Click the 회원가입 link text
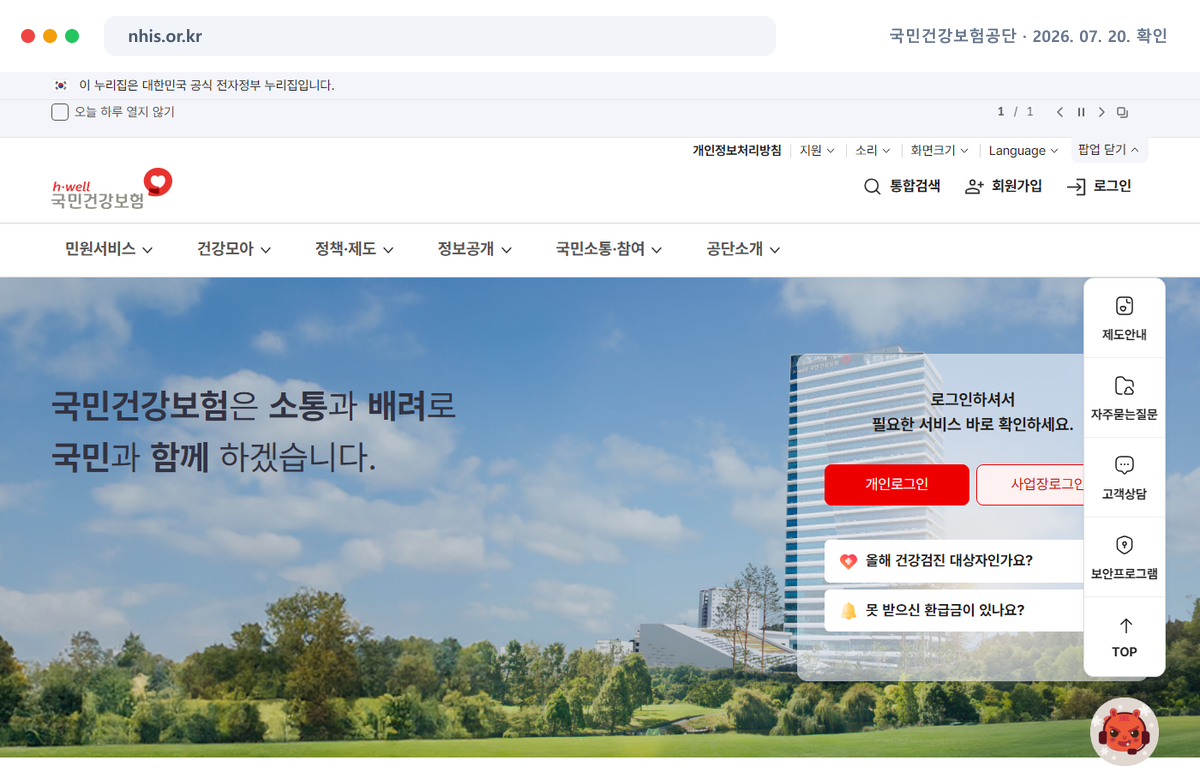1200x772 pixels. click(1017, 186)
